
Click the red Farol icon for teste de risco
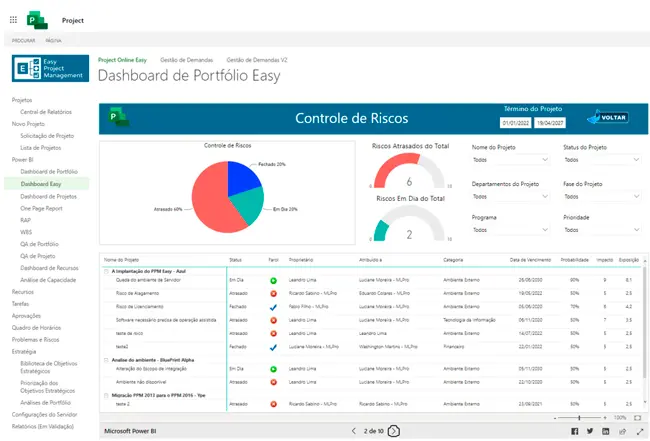[273, 334]
